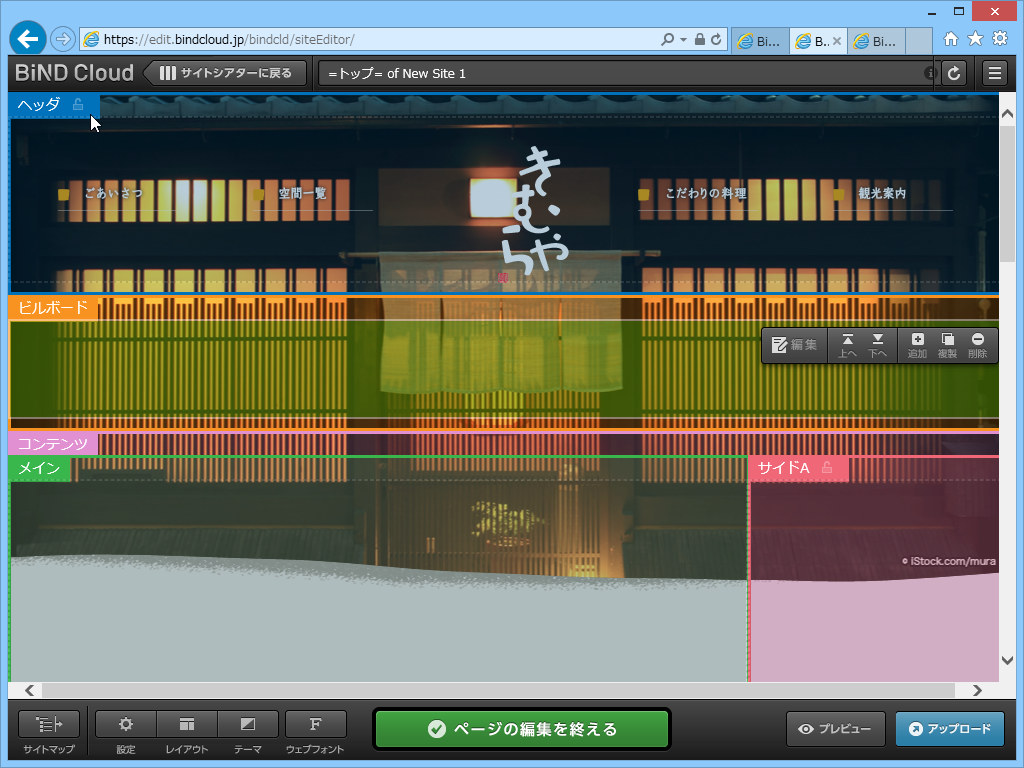Image resolution: width=1024 pixels, height=768 pixels.
Task: Move the billboard block up (上へ)
Action: pyautogui.click(x=847, y=345)
